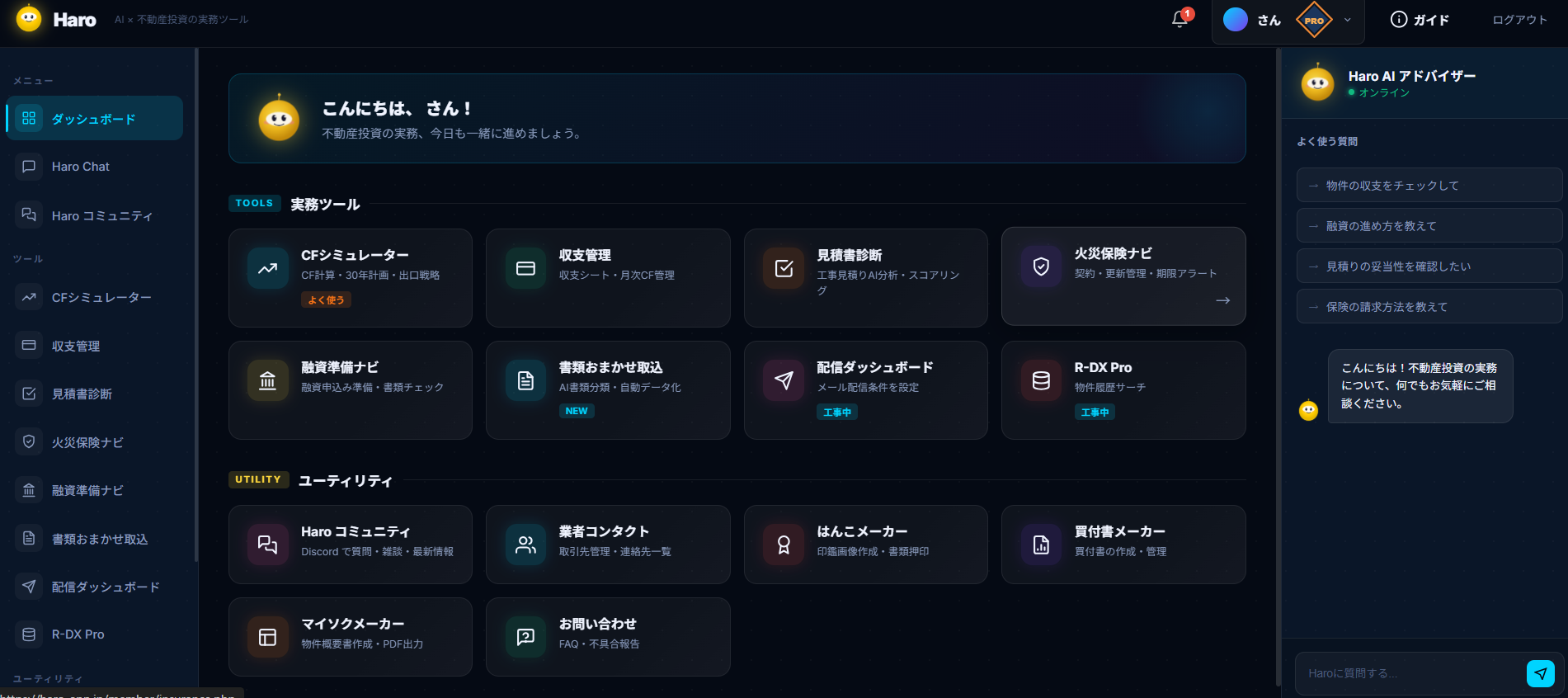Send message with the paper-plane button
1568x698 pixels.
pos(1540,673)
